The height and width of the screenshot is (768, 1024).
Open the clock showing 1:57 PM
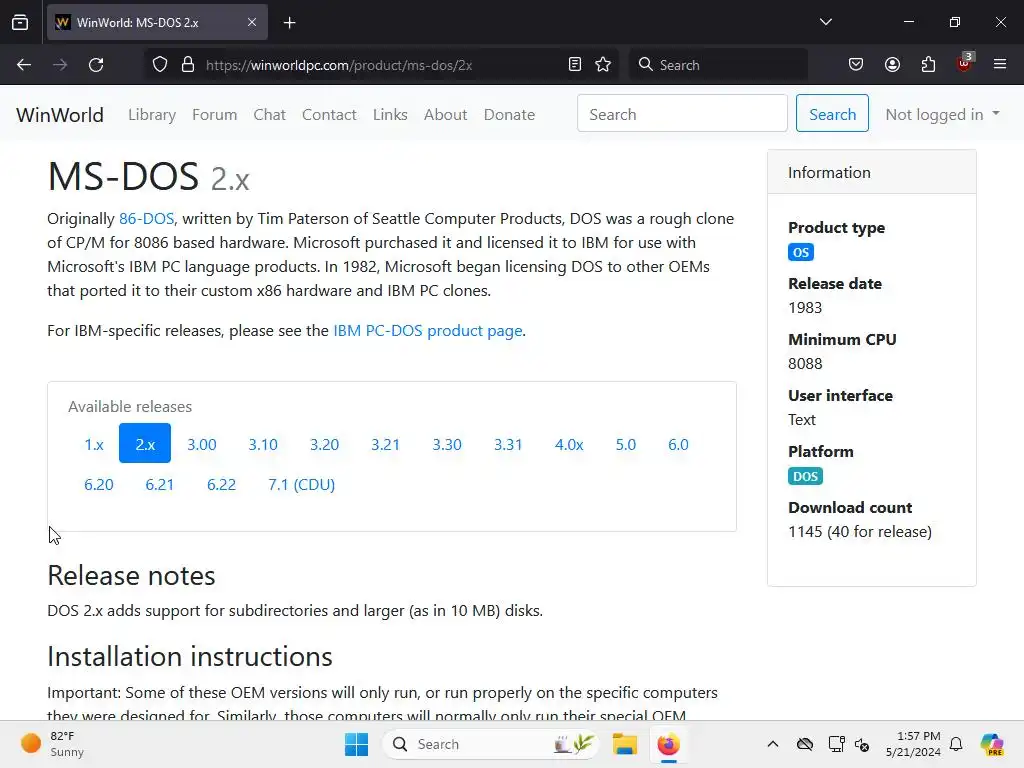(913, 744)
